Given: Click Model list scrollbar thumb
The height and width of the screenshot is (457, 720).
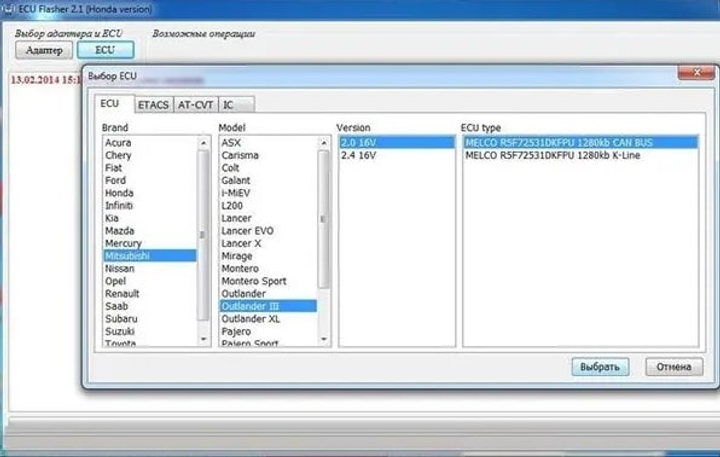Looking at the screenshot, I should 323,219.
